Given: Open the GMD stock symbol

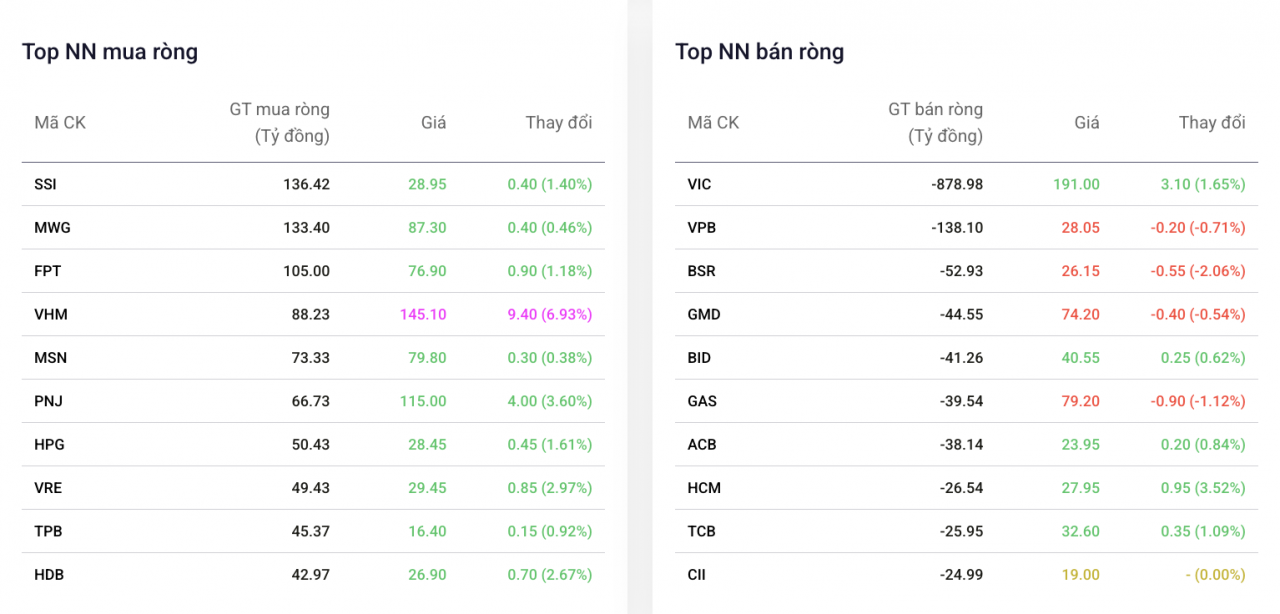Looking at the screenshot, I should coord(704,314).
